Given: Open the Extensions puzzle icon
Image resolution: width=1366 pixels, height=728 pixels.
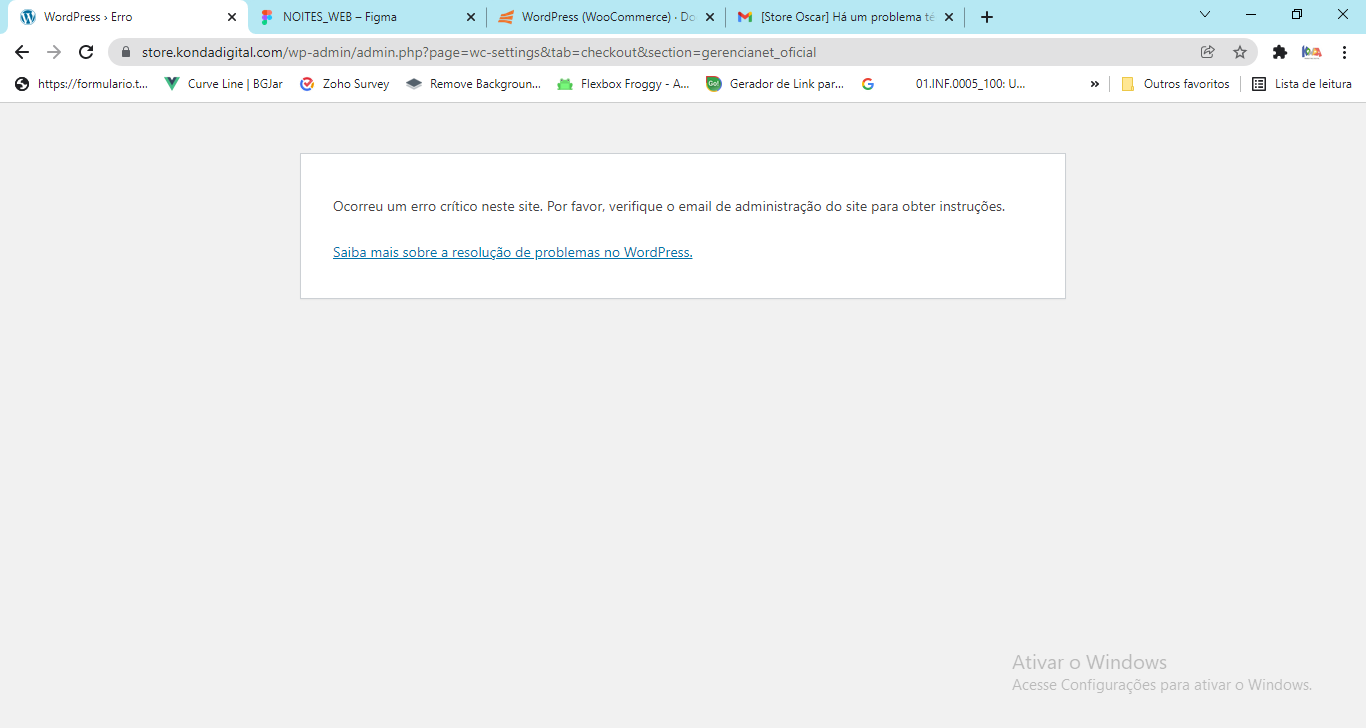Looking at the screenshot, I should [1279, 52].
